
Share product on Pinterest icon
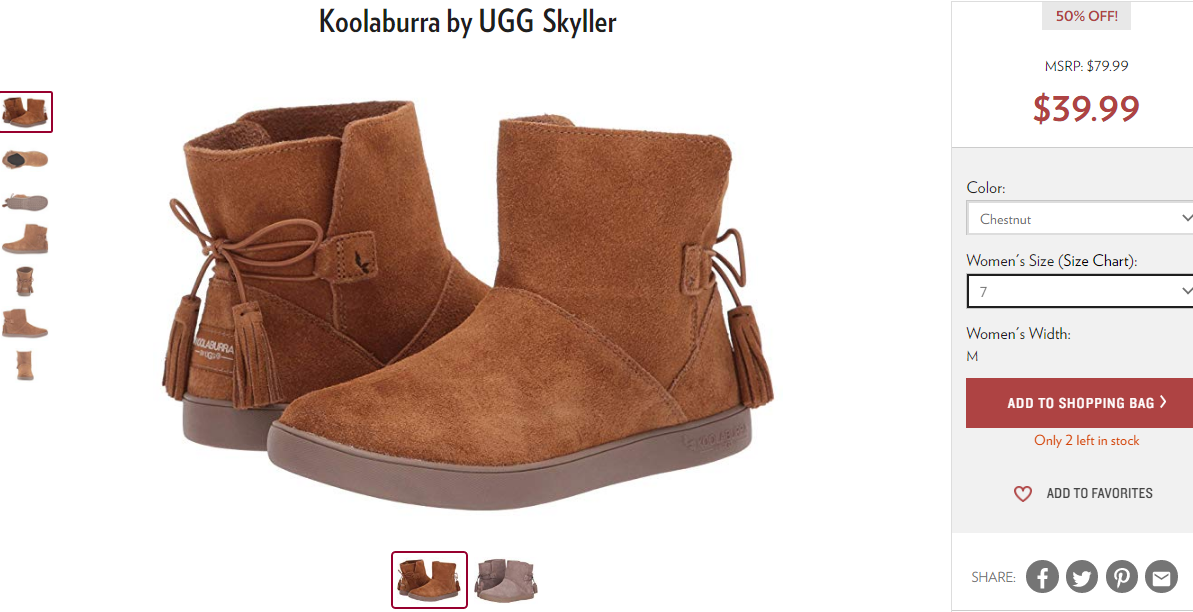coord(1121,577)
